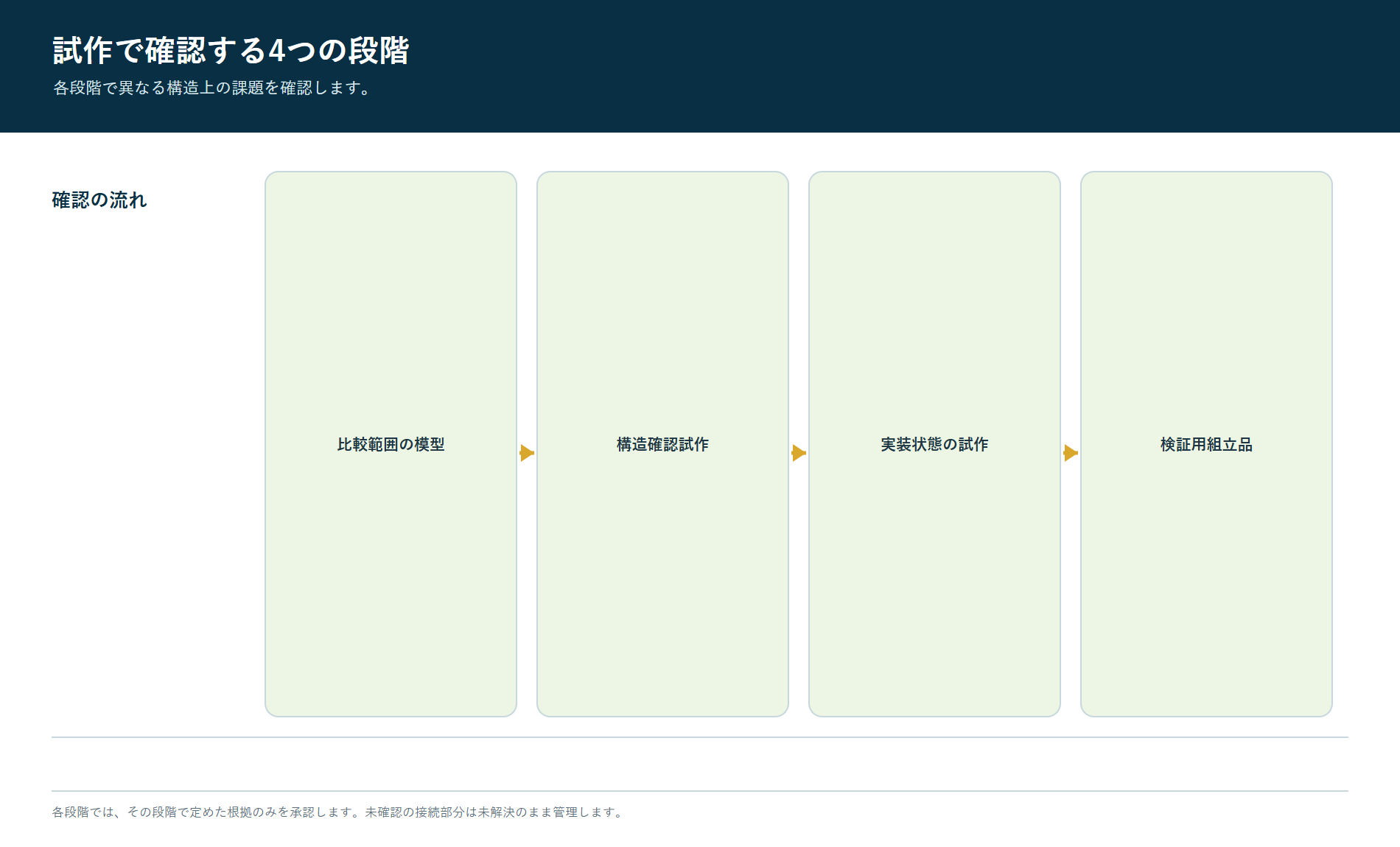
Task: Click subtitle 各段階で異なる構造上の課題を確認します。
Action: point(212,88)
